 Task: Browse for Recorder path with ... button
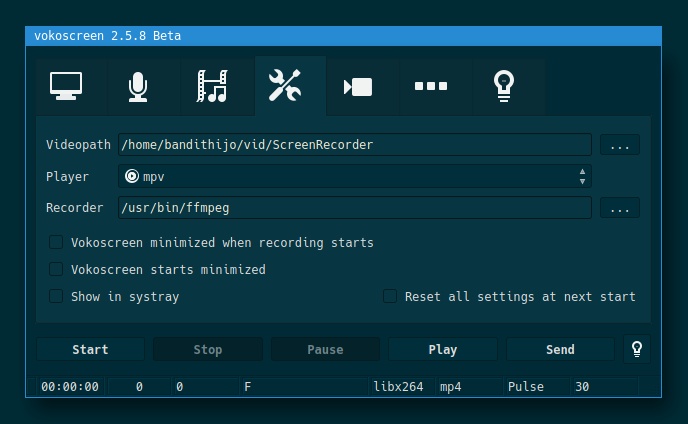click(620, 209)
